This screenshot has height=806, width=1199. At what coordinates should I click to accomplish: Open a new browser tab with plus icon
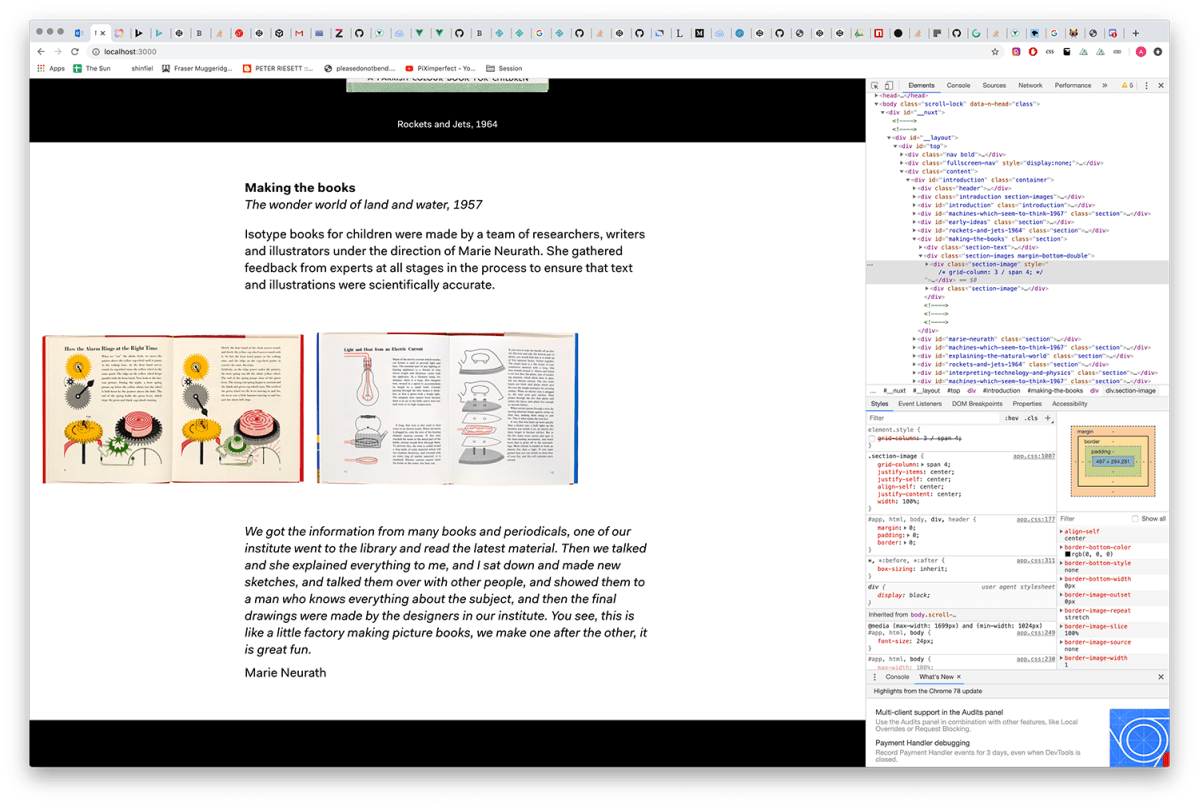click(1136, 33)
